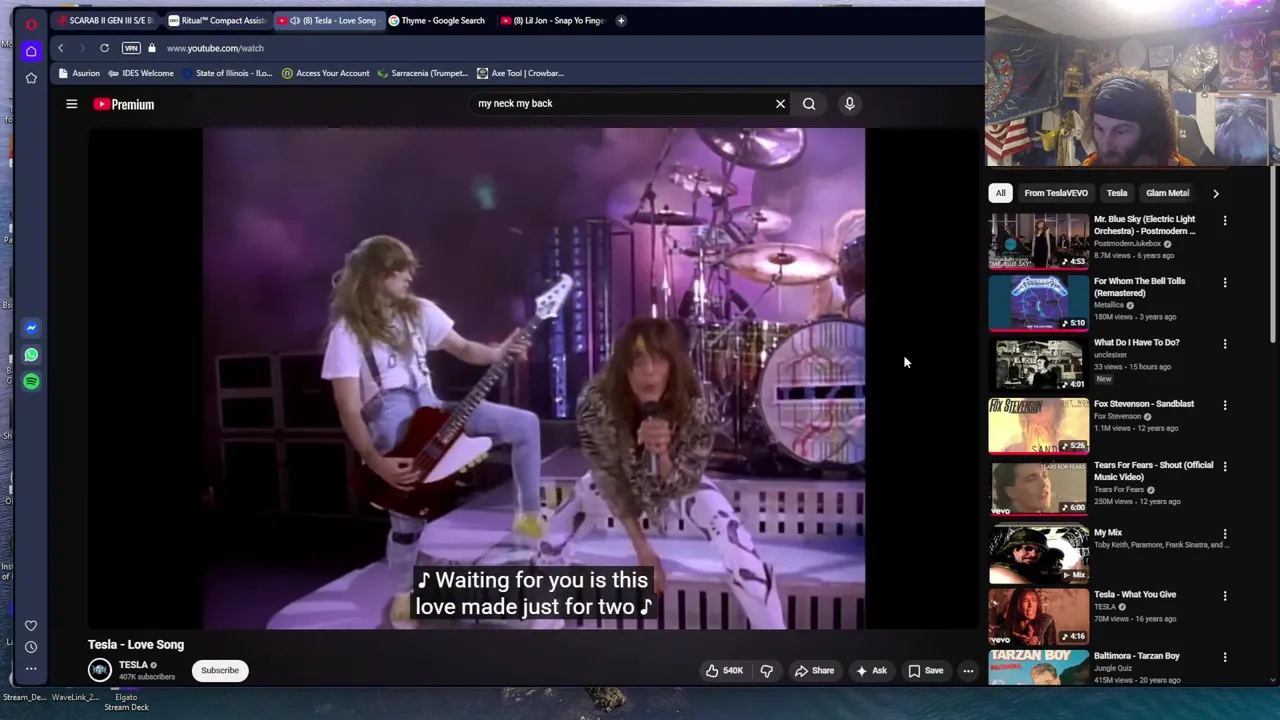Switch to Lil Jon Snap Yo Fingers tab
The width and height of the screenshot is (1280, 720).
[554, 20]
